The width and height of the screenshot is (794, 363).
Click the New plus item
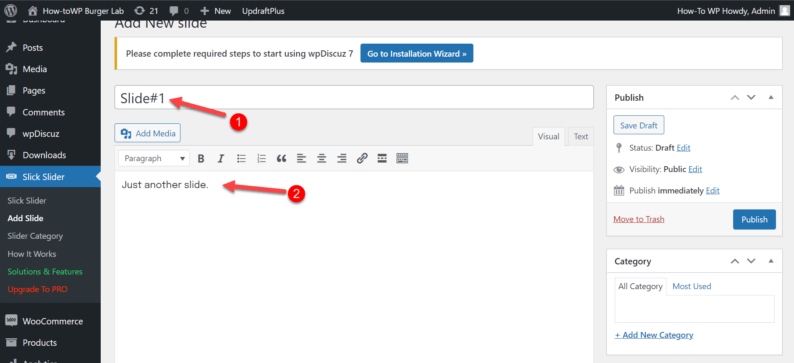click(215, 11)
